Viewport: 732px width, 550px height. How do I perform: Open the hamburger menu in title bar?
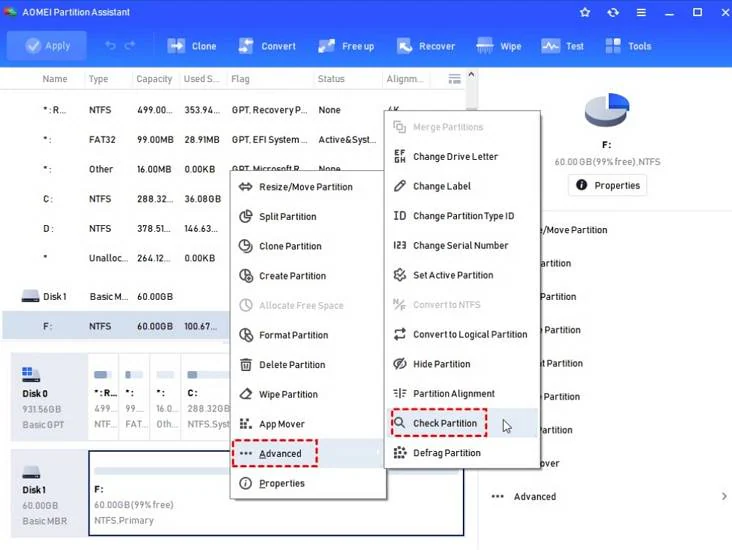click(x=641, y=13)
